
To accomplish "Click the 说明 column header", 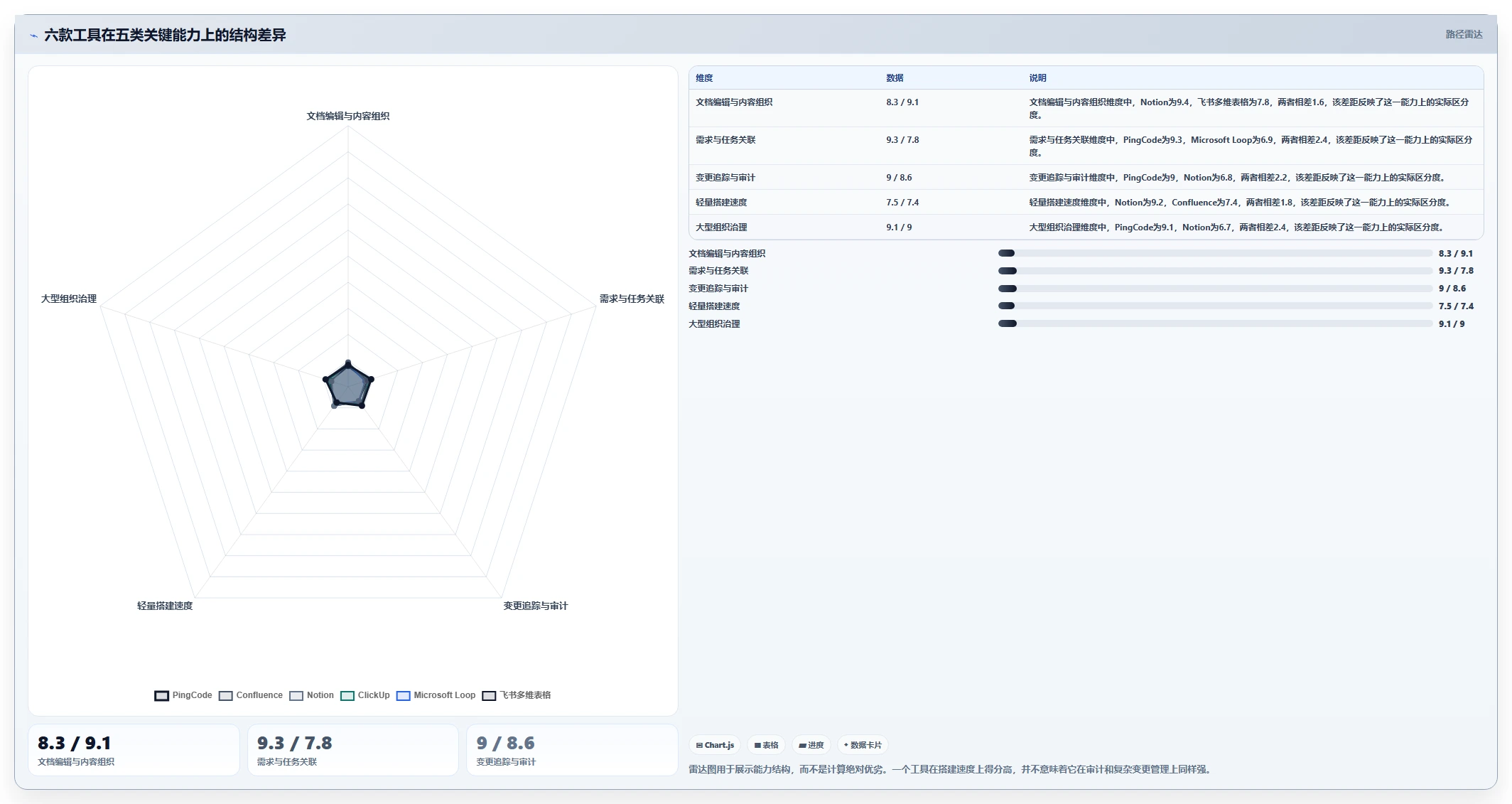I will (1037, 78).
